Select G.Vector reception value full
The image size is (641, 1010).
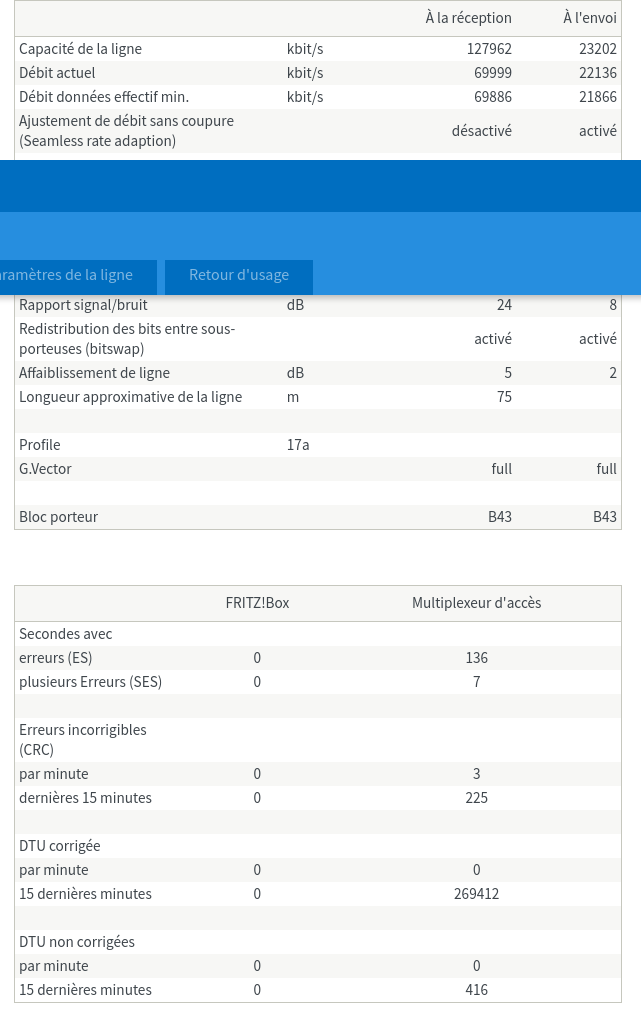pyautogui.click(x=502, y=469)
